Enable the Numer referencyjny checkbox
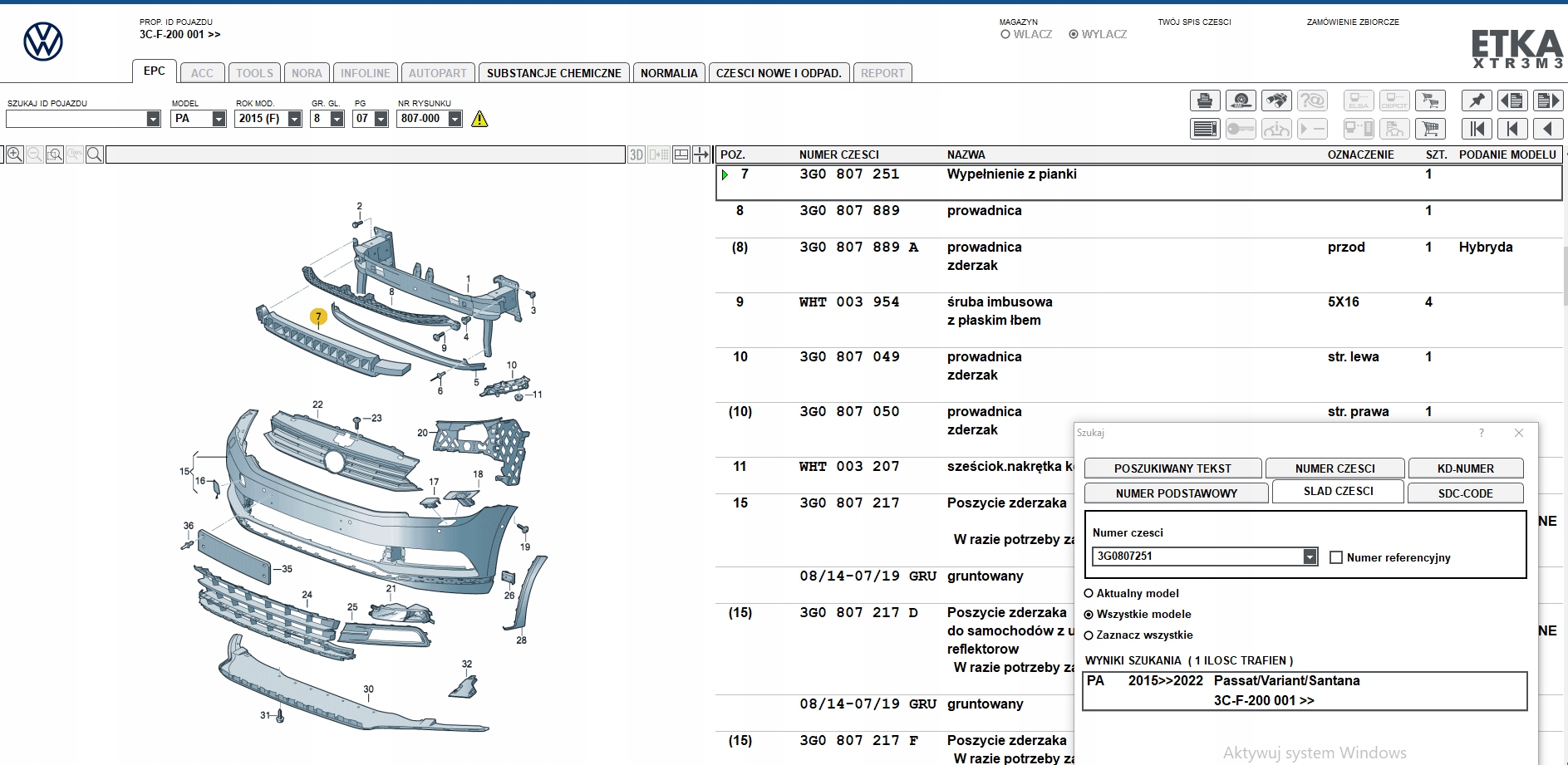Screen dimensions: 1568x765 point(1336,557)
